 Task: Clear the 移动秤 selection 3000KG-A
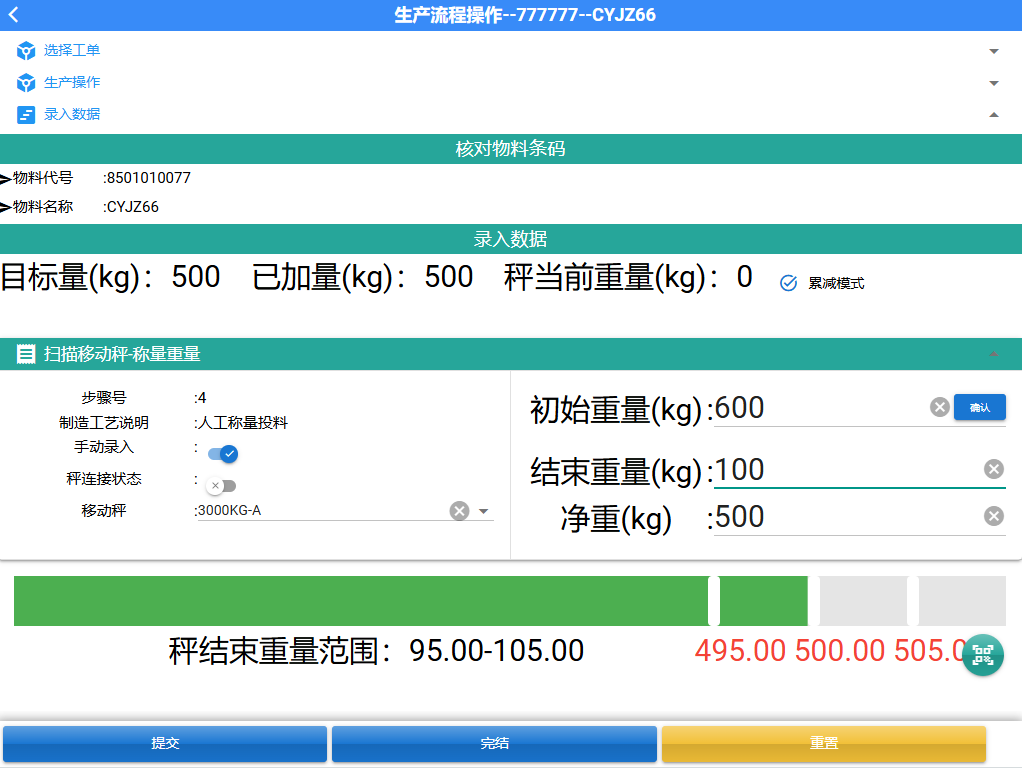pos(460,510)
